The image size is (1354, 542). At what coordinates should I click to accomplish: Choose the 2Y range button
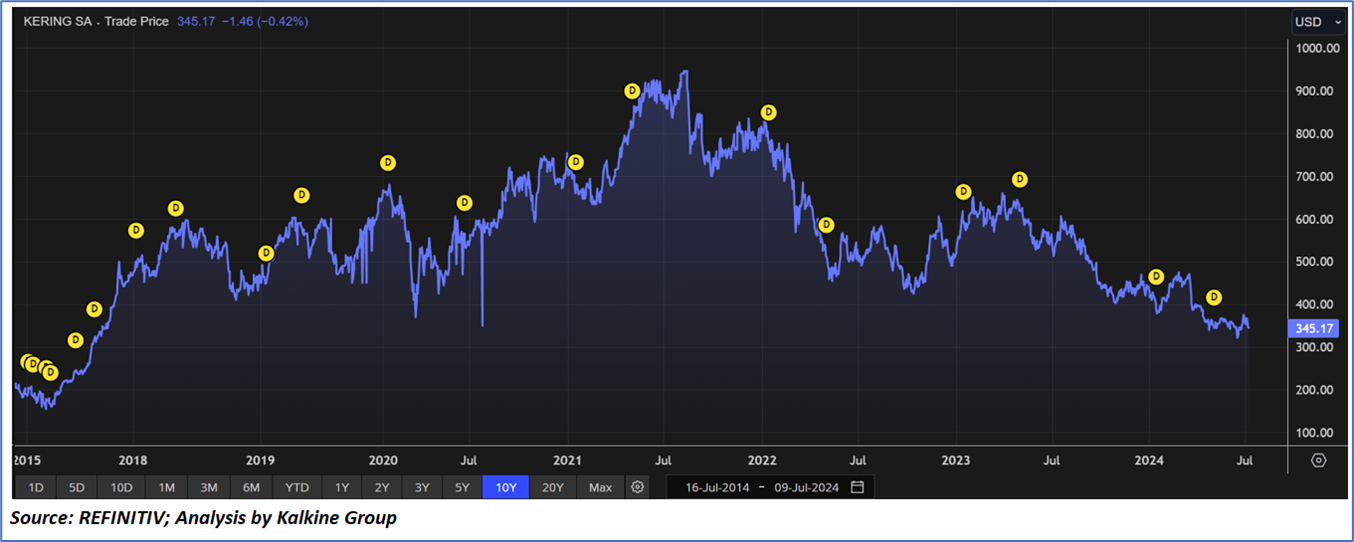(x=381, y=487)
